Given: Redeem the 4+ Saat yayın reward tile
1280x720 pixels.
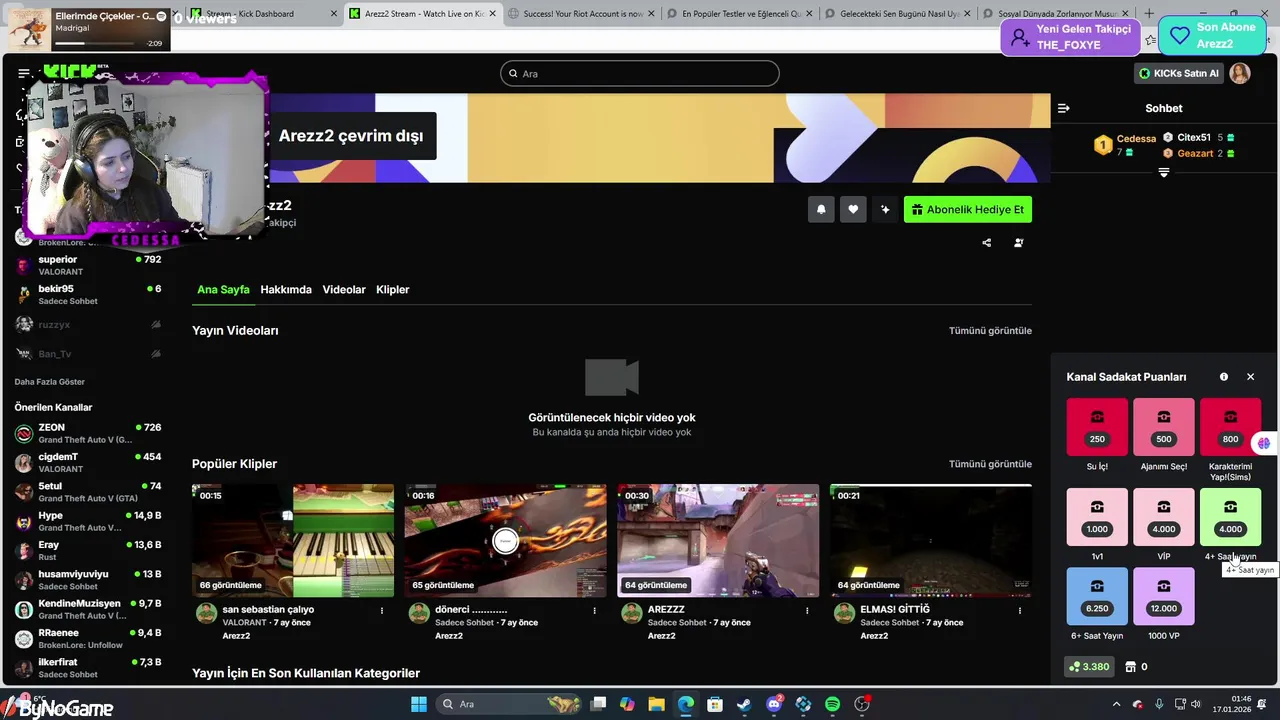Looking at the screenshot, I should click(x=1230, y=517).
